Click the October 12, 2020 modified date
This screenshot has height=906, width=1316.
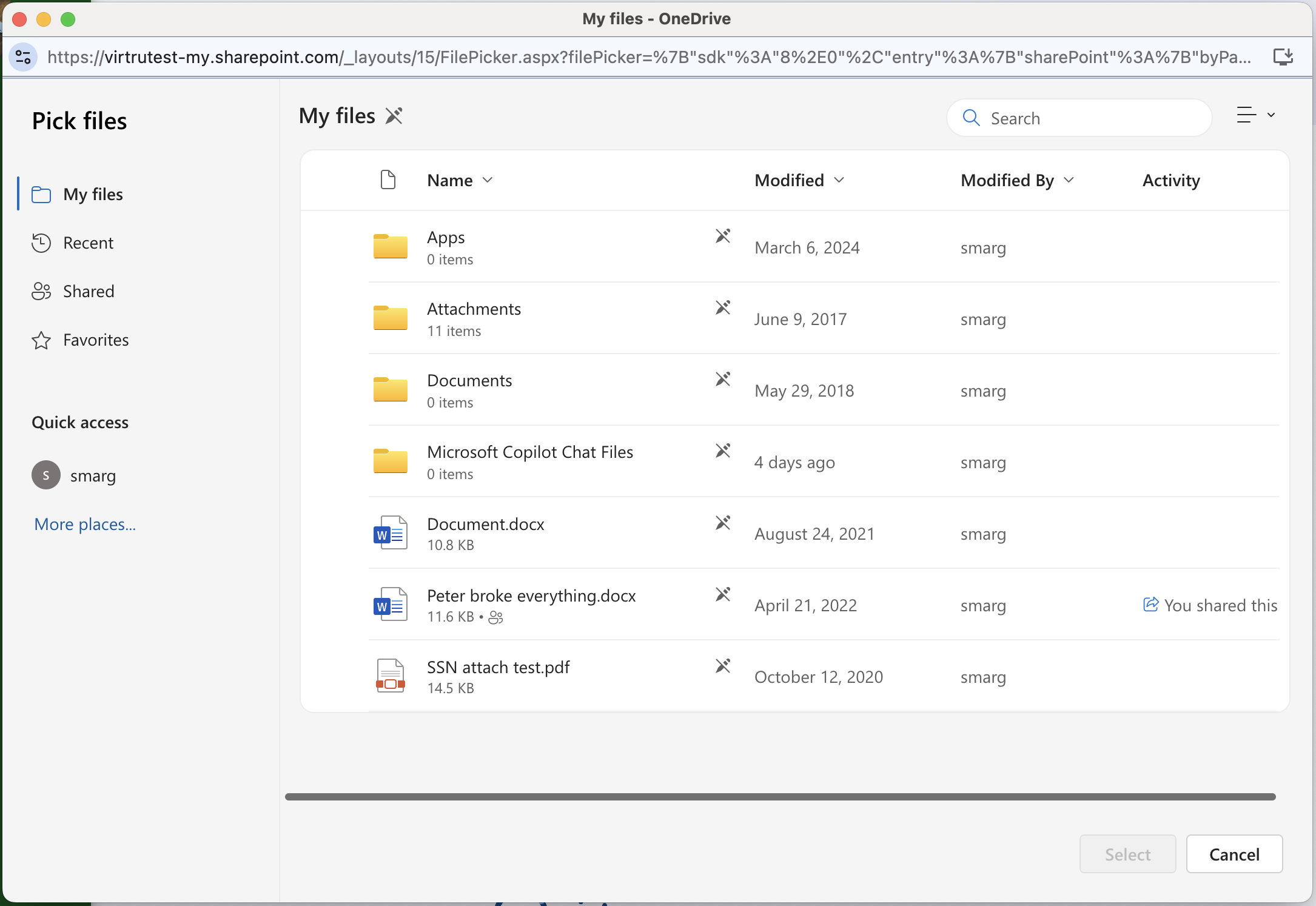tap(819, 677)
